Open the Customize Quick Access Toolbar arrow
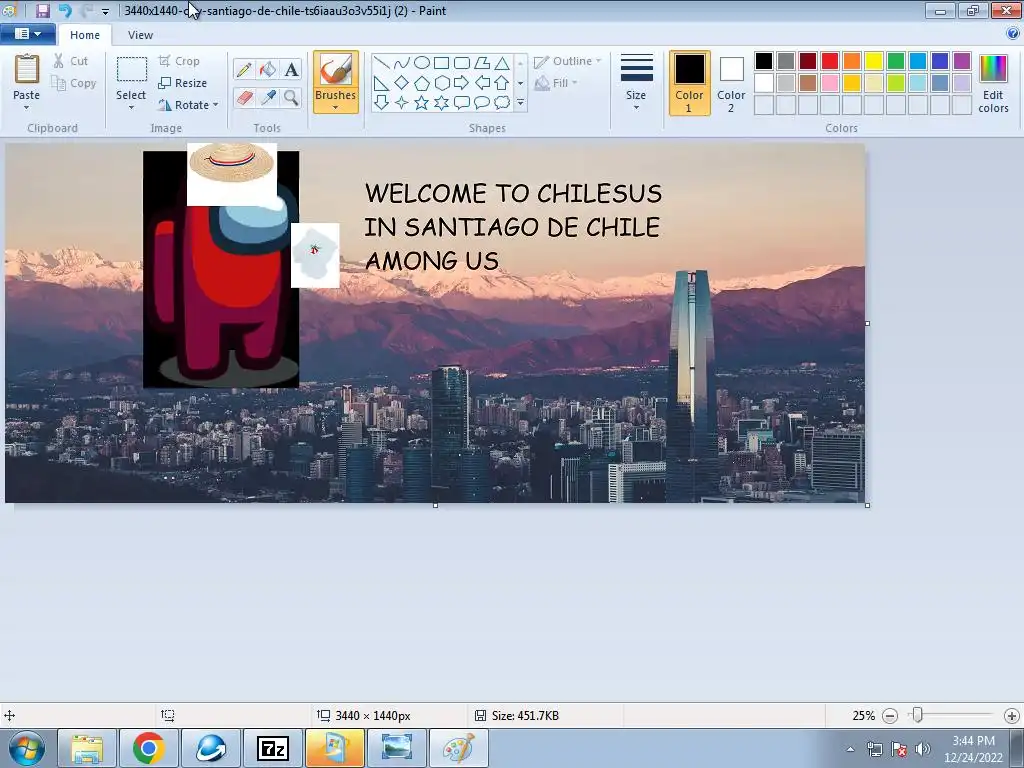 [x=105, y=11]
